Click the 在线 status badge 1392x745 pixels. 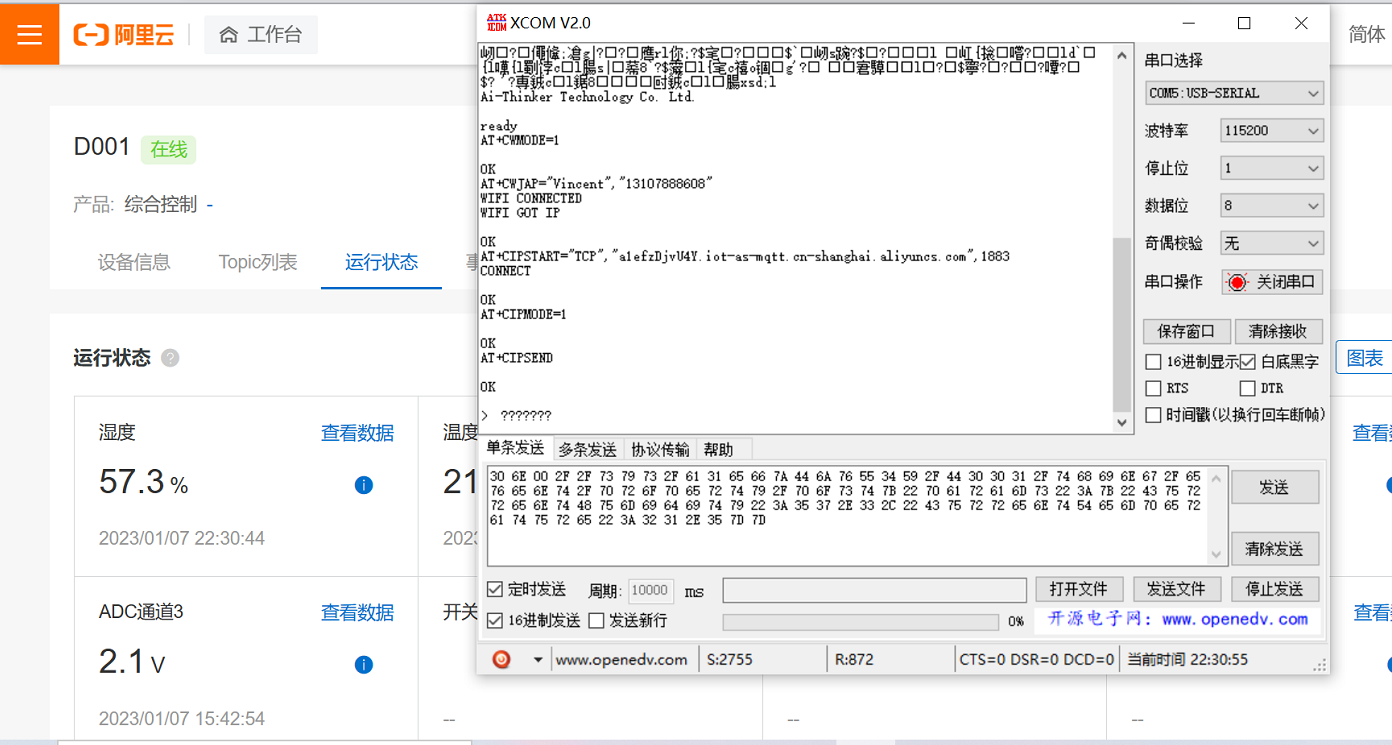point(169,150)
